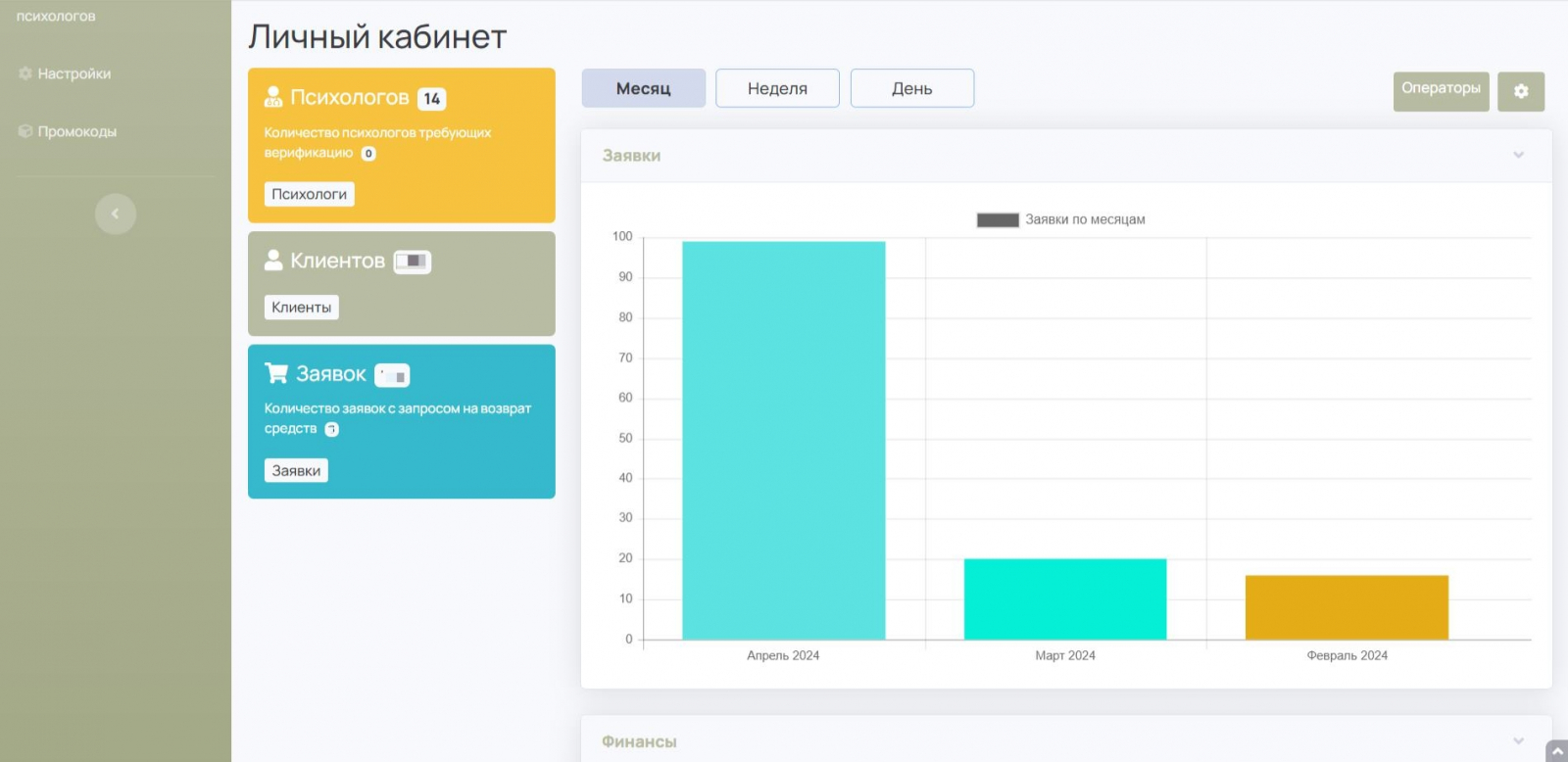Switch to the Неделя tab

[777, 88]
